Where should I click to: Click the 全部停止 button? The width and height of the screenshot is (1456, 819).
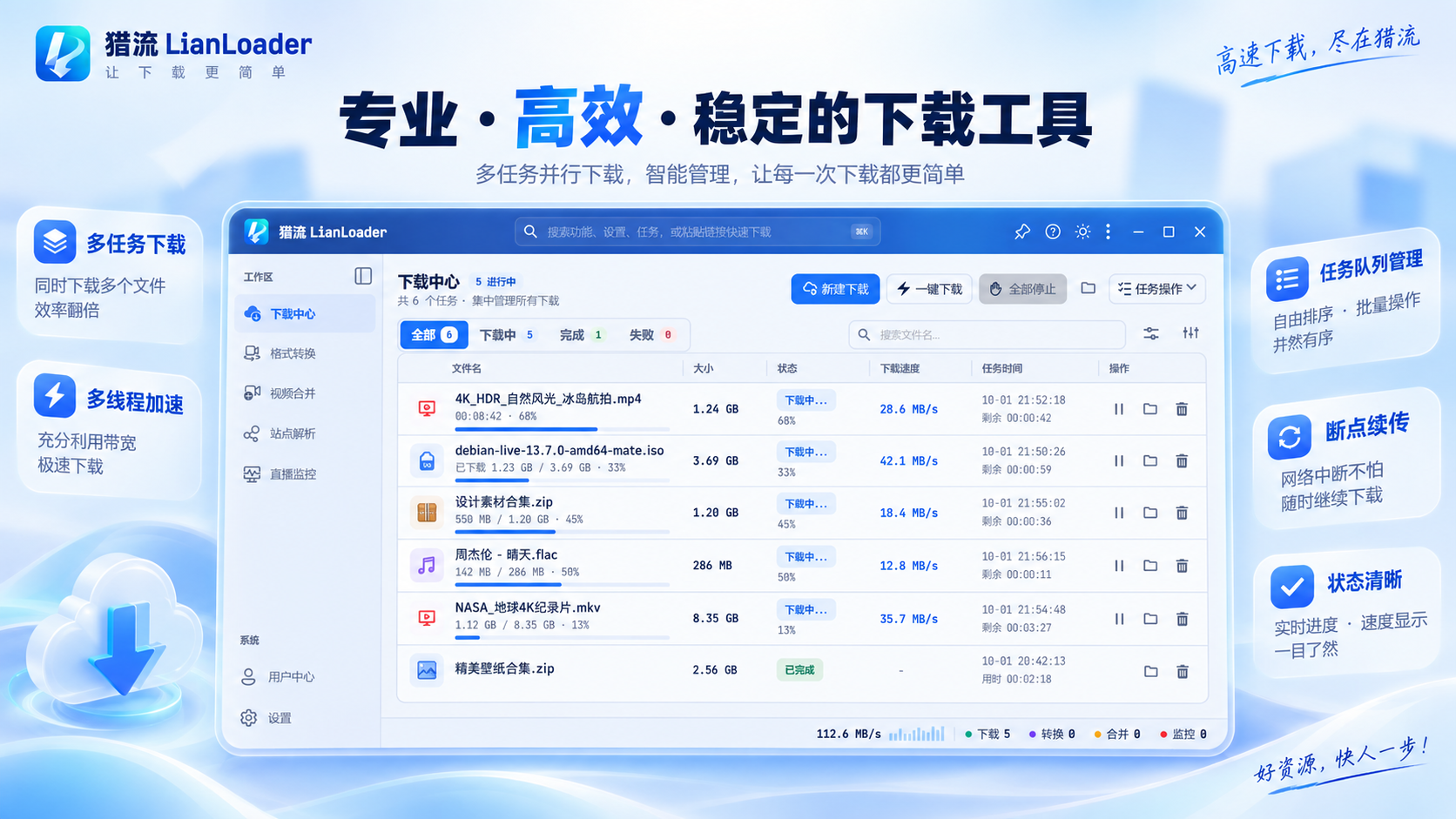point(1022,289)
